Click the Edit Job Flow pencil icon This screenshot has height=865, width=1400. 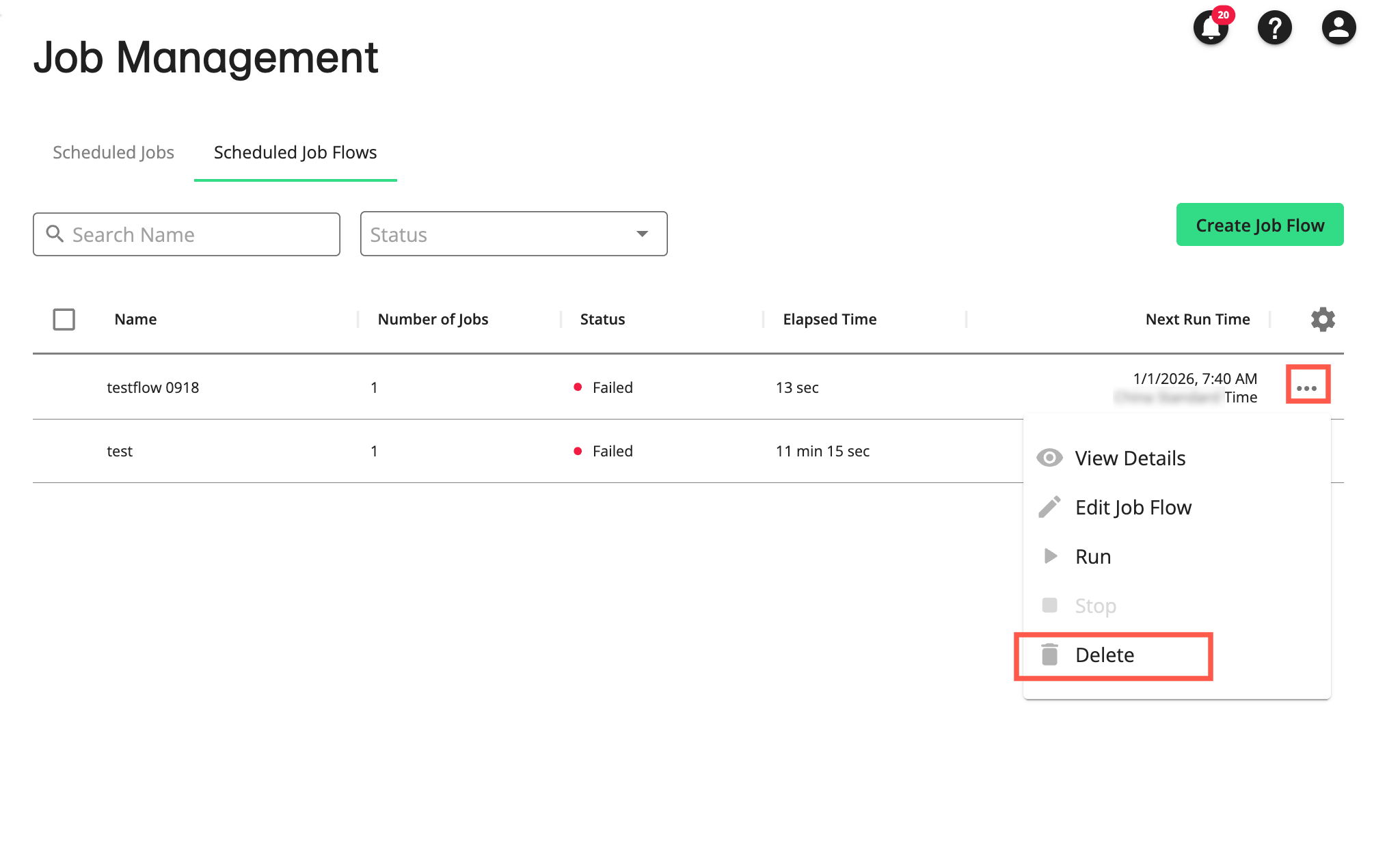point(1049,507)
